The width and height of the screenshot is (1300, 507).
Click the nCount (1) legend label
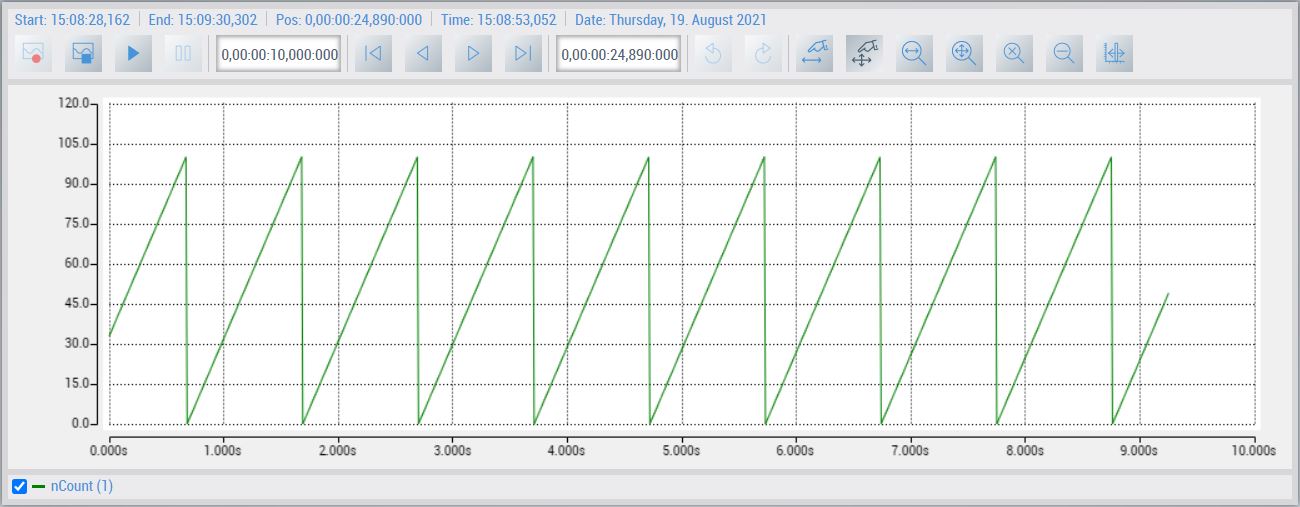point(82,486)
